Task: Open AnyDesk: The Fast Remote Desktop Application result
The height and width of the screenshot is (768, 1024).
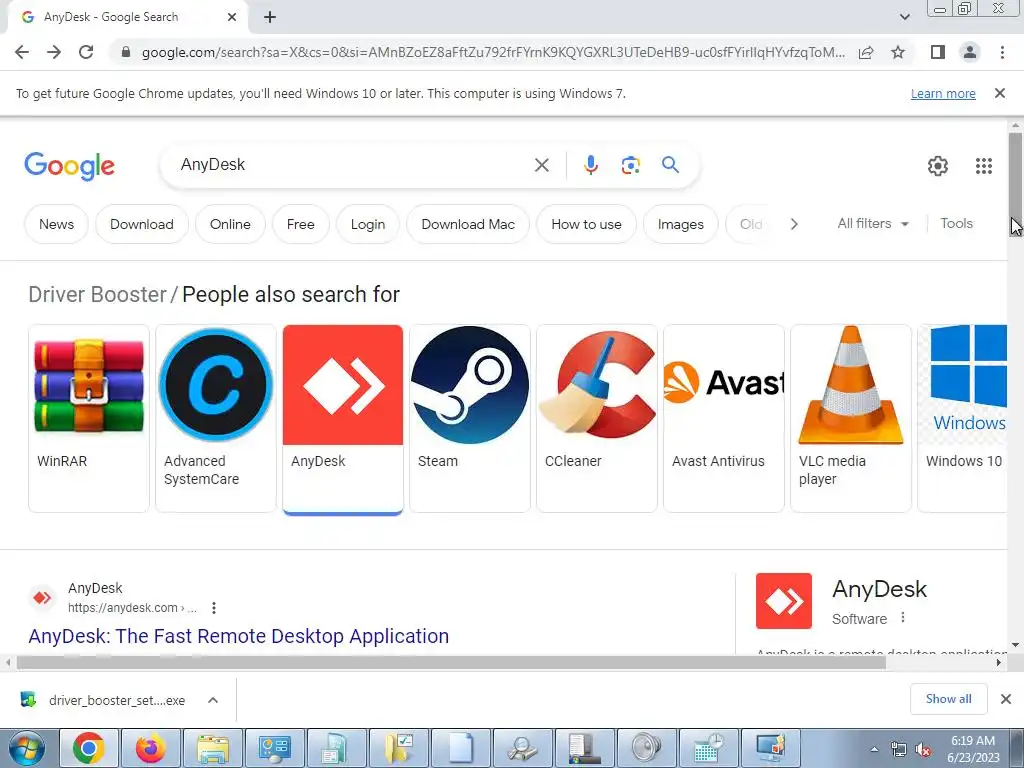Action: coord(238,636)
